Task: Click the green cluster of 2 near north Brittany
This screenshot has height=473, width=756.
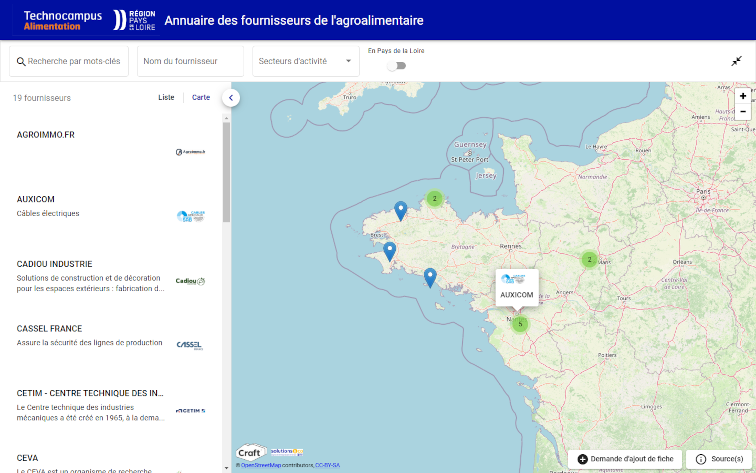Action: [x=434, y=198]
